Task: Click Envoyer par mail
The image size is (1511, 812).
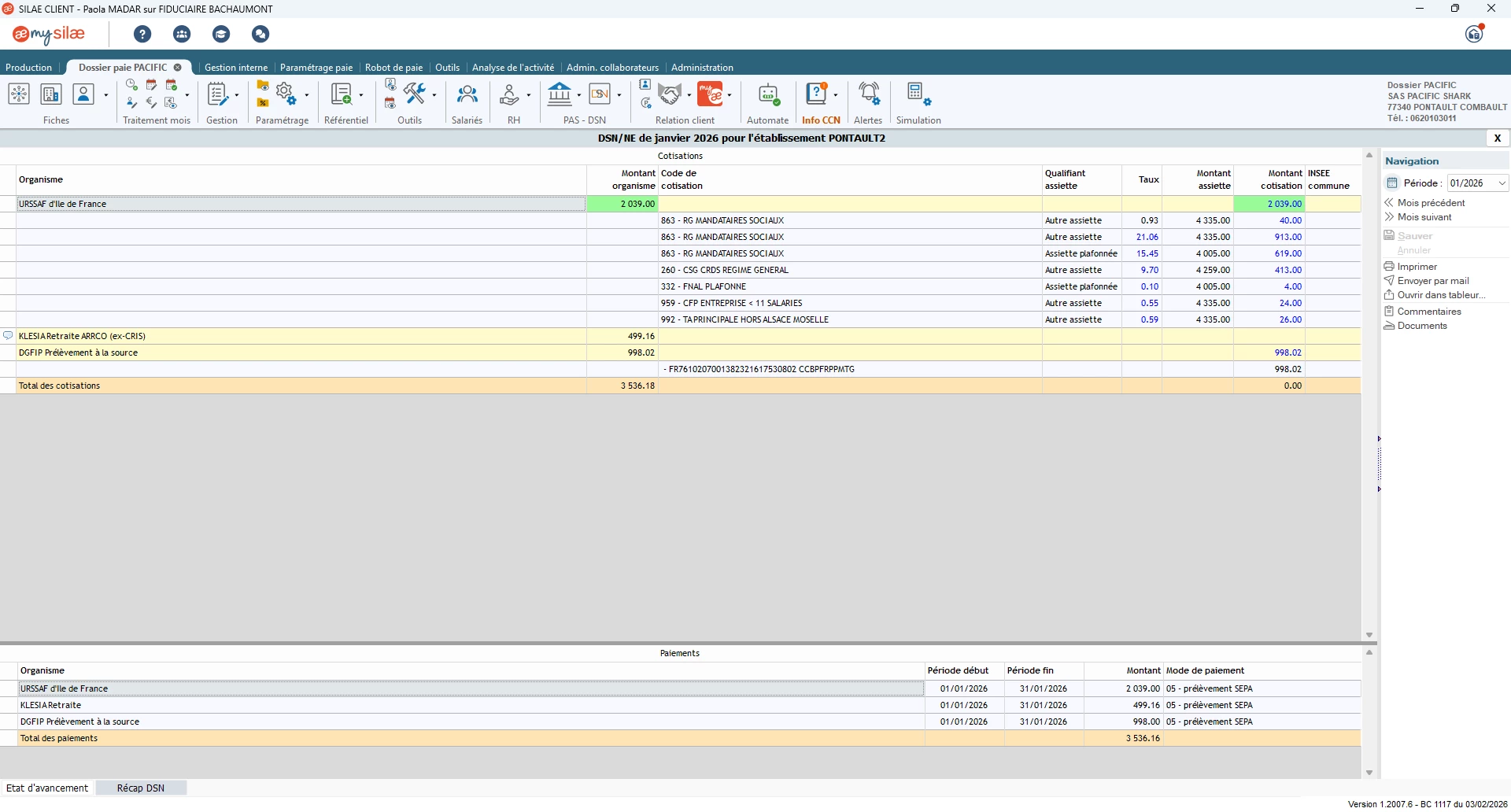Action: tap(1432, 281)
